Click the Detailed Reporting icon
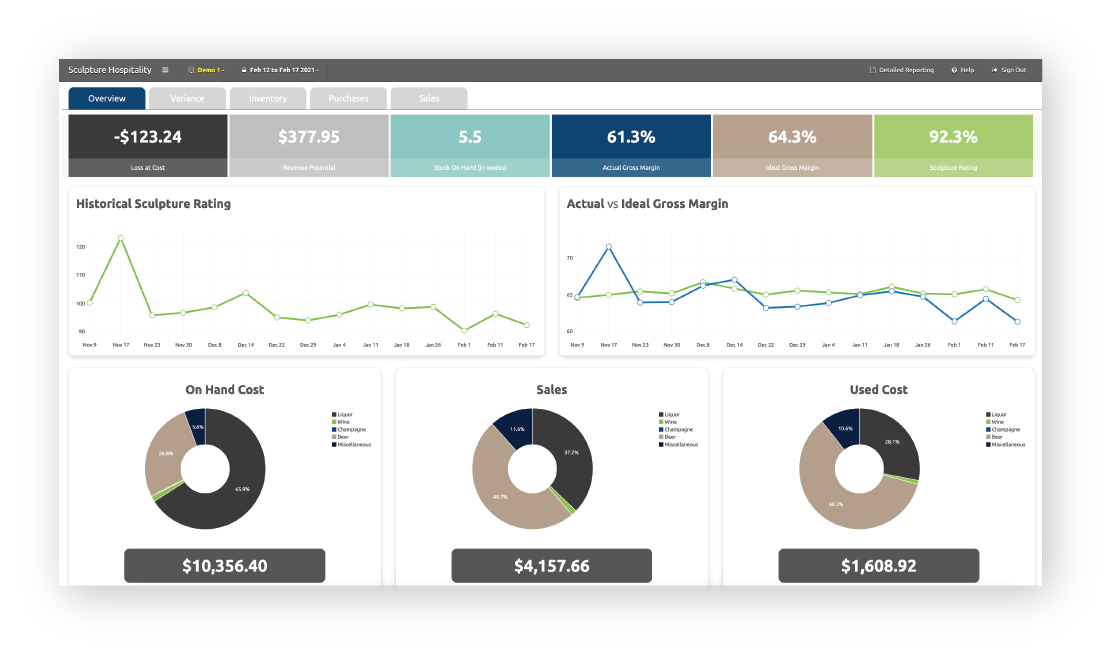Image resolution: width=1112 pixels, height=655 pixels. click(872, 70)
